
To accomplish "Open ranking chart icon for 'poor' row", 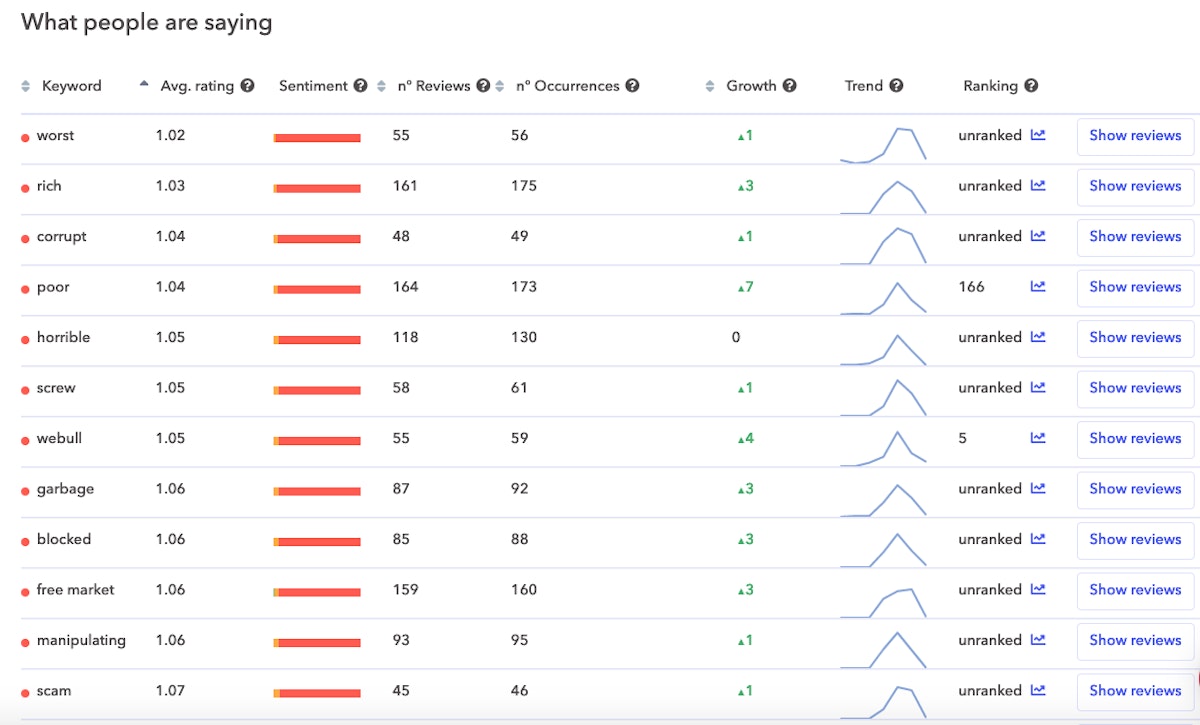I will [1038, 287].
